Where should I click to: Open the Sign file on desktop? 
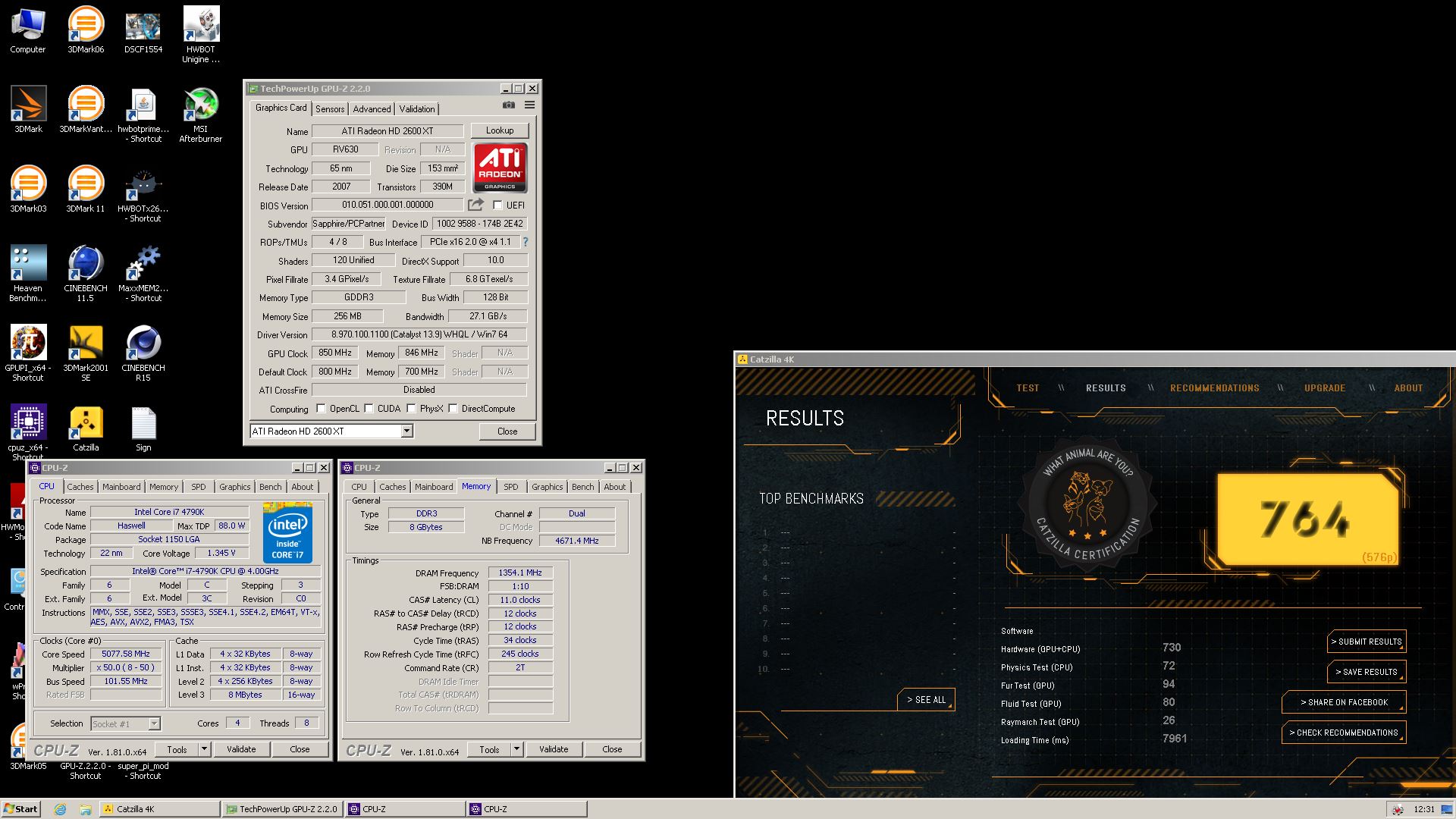[x=143, y=428]
